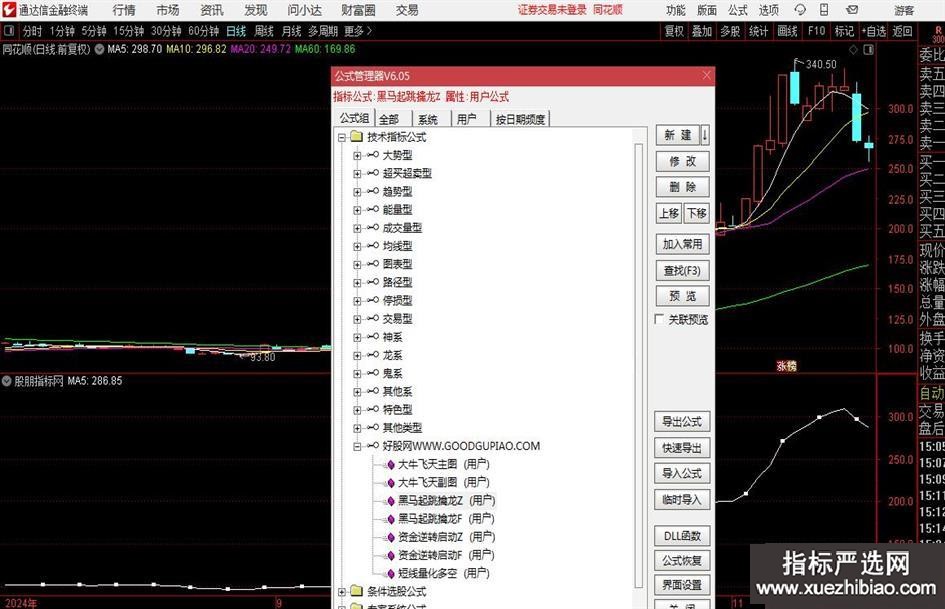Viewport: 945px width, 609px height.
Task: Move formula up with 上移
Action: (x=669, y=213)
